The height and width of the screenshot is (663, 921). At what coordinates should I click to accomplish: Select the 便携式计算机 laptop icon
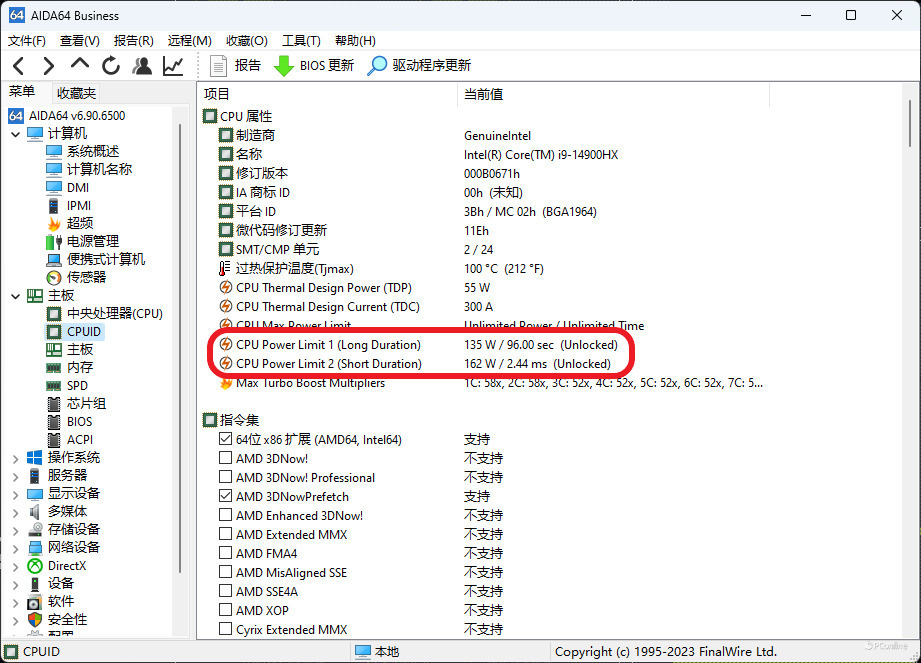click(53, 260)
